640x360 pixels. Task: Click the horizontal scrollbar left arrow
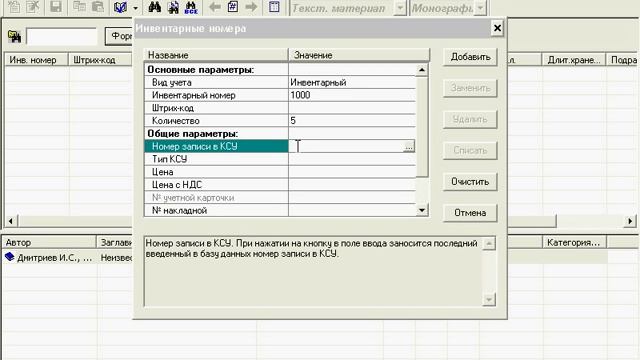[x=11, y=221]
